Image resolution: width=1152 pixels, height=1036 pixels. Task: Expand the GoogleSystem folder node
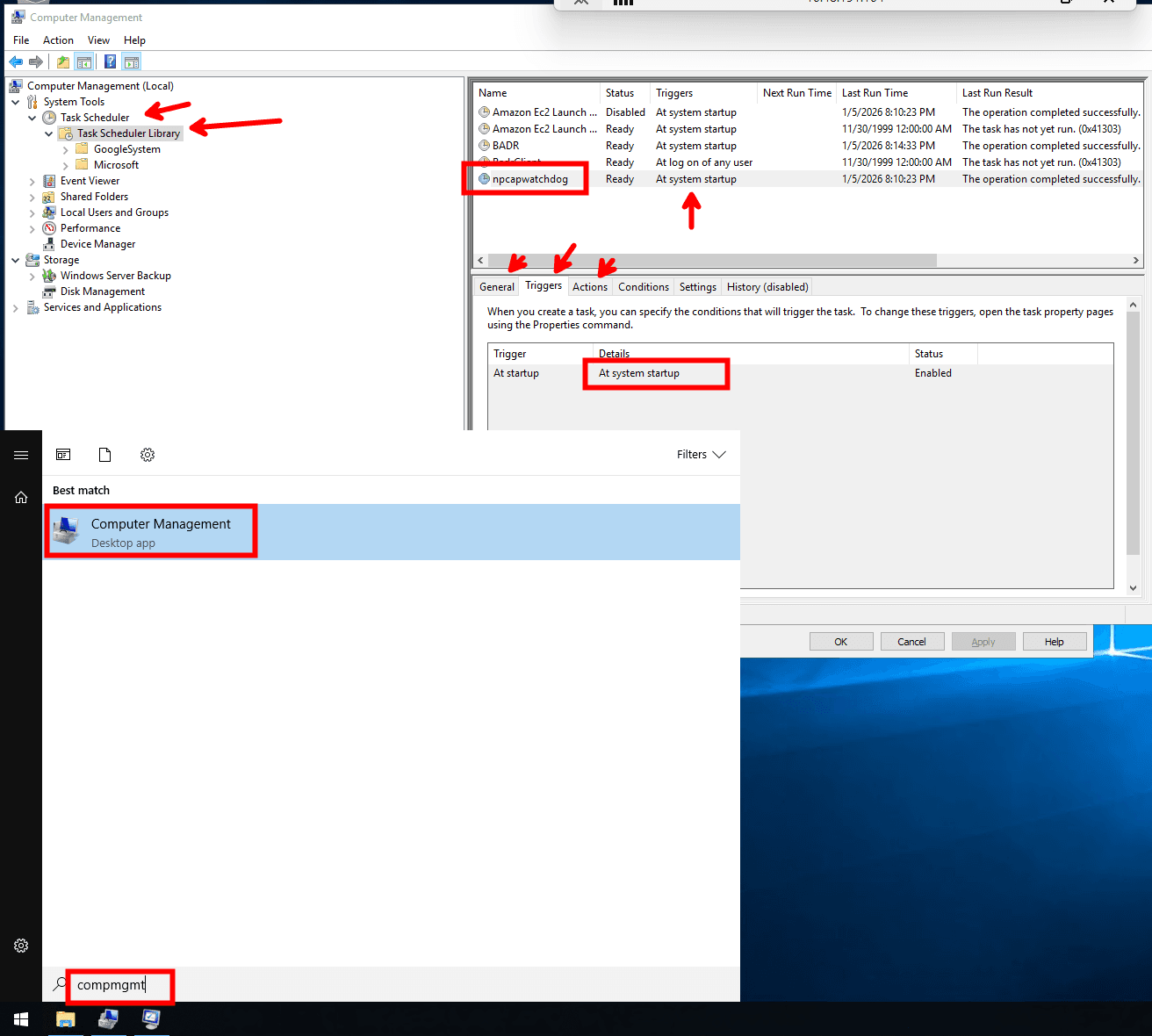click(65, 150)
